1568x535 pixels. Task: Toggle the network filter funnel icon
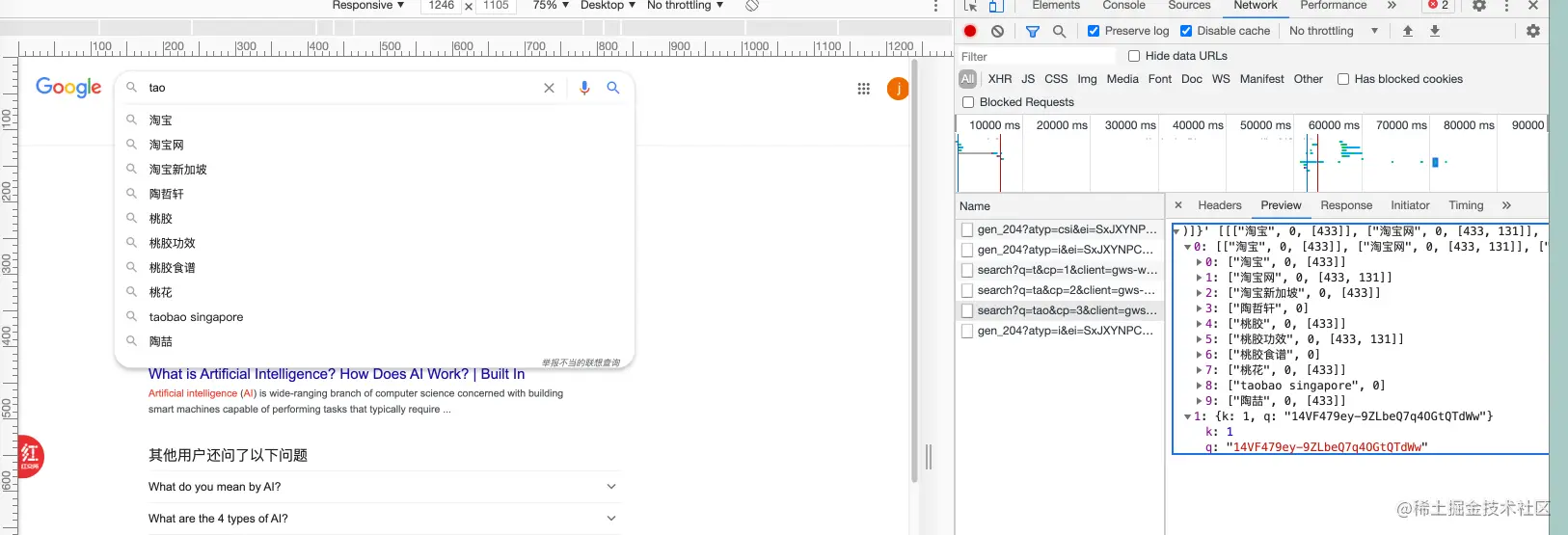coord(1033,31)
